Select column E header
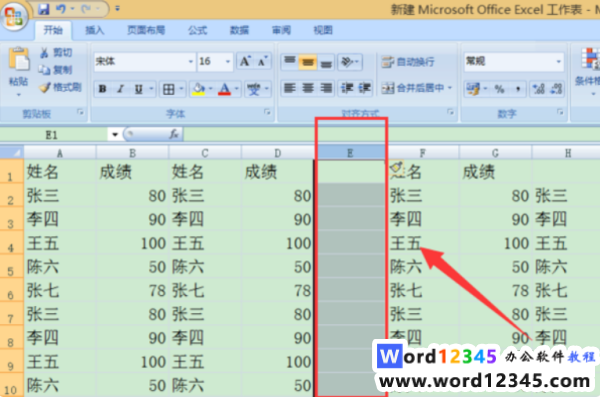Screen dimensions: 600x397 (350, 153)
